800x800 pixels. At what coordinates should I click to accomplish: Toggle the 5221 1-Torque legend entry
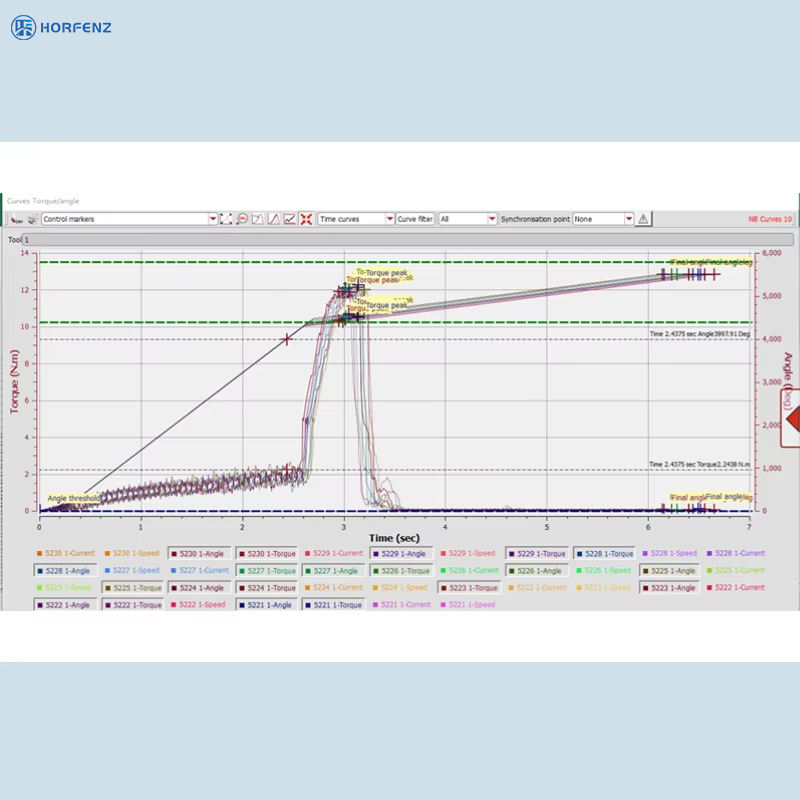335,605
